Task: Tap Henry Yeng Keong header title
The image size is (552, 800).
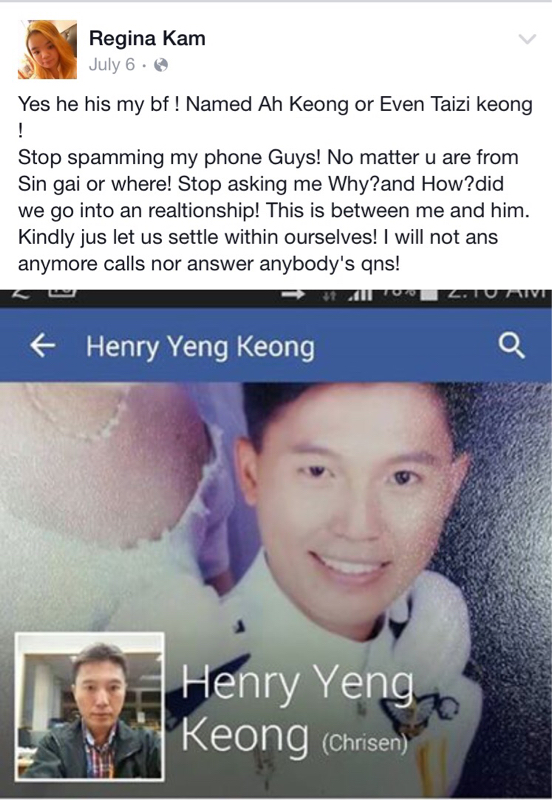Action: point(200,347)
